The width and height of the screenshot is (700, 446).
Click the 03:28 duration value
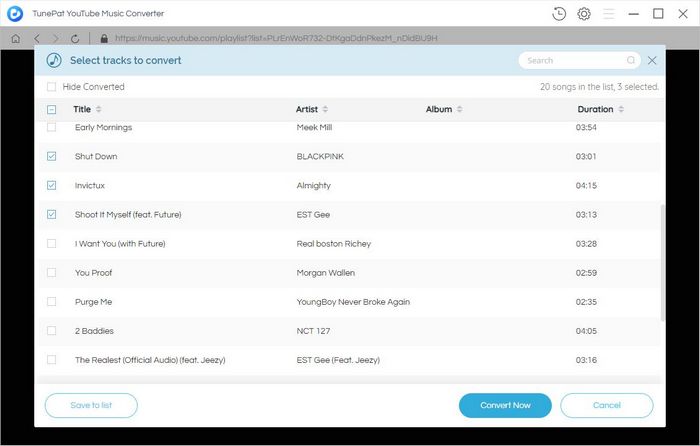point(586,244)
